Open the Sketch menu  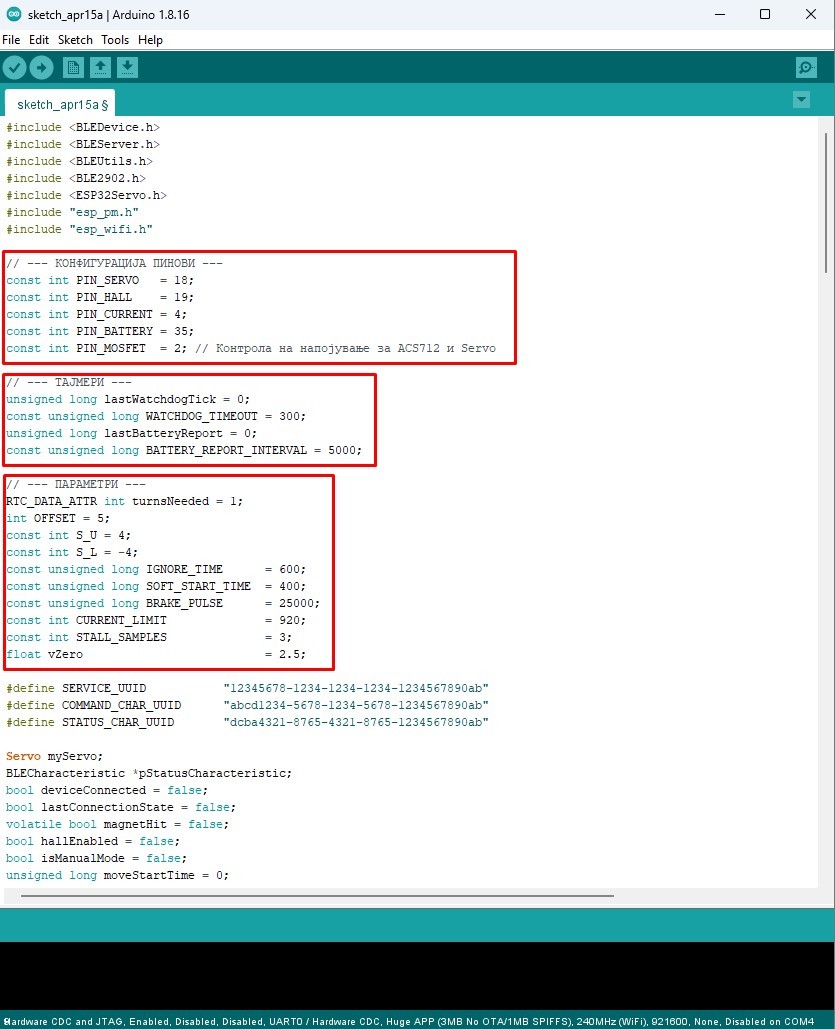(x=74, y=40)
